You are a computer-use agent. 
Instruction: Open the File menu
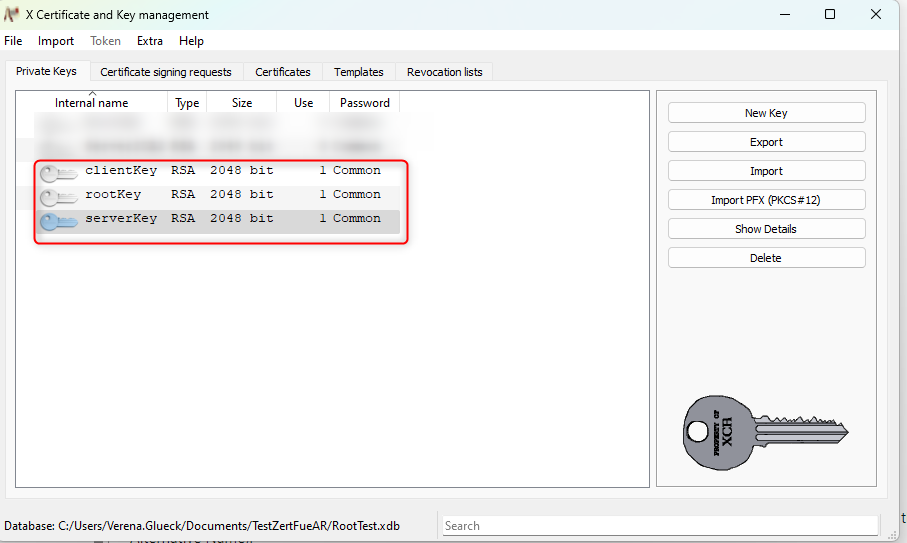(x=13, y=41)
